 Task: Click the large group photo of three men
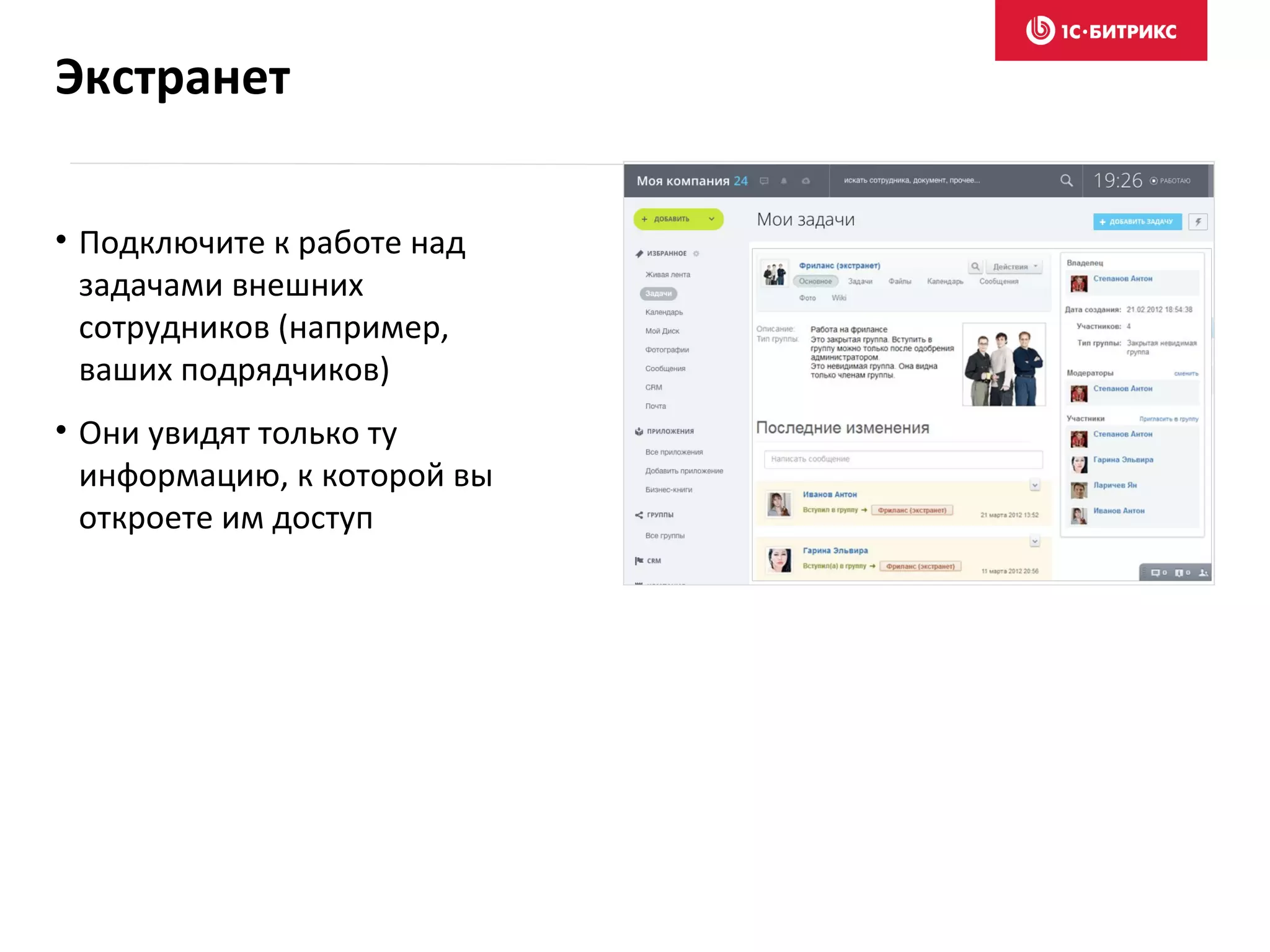pyautogui.click(x=1003, y=364)
